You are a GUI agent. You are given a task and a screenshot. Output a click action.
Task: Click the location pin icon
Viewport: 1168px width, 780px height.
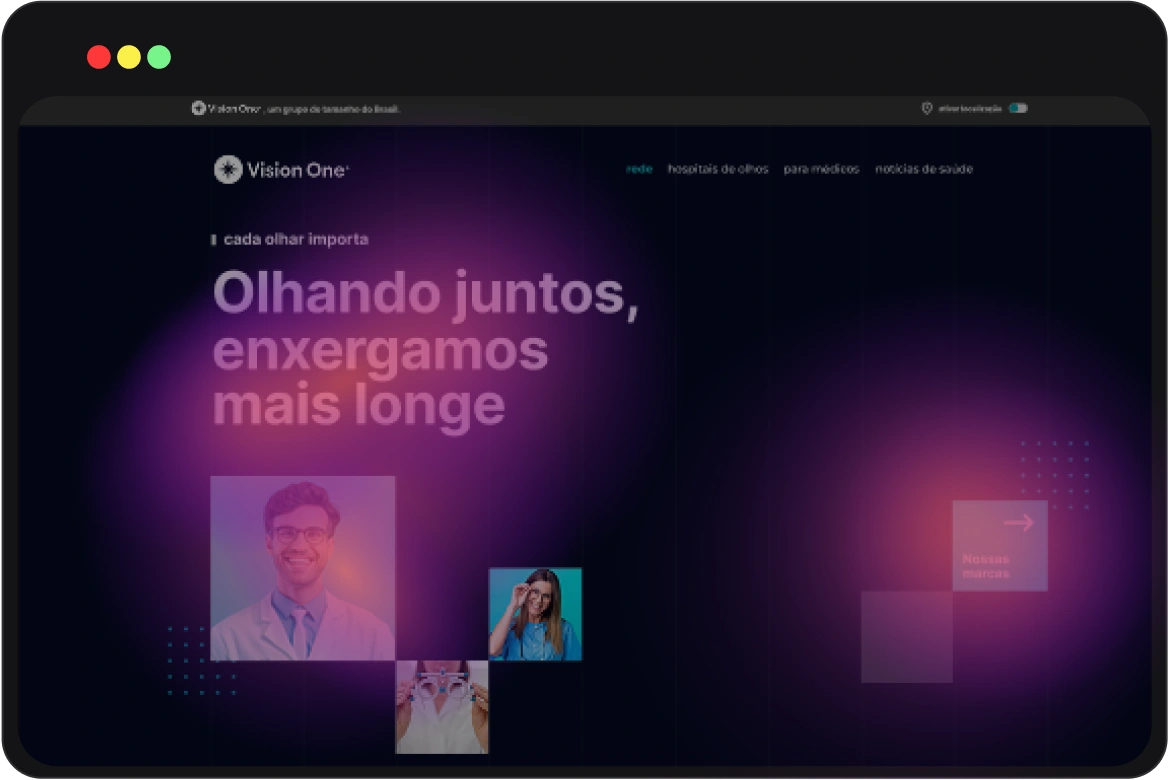927,108
